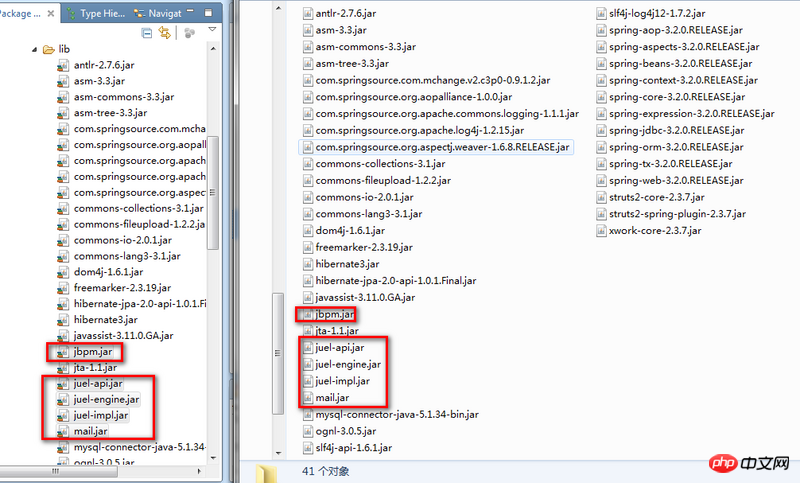Click ognl-3.0.5.jar file icon in folder window
Viewport: 800px width, 483px height.
[308, 431]
